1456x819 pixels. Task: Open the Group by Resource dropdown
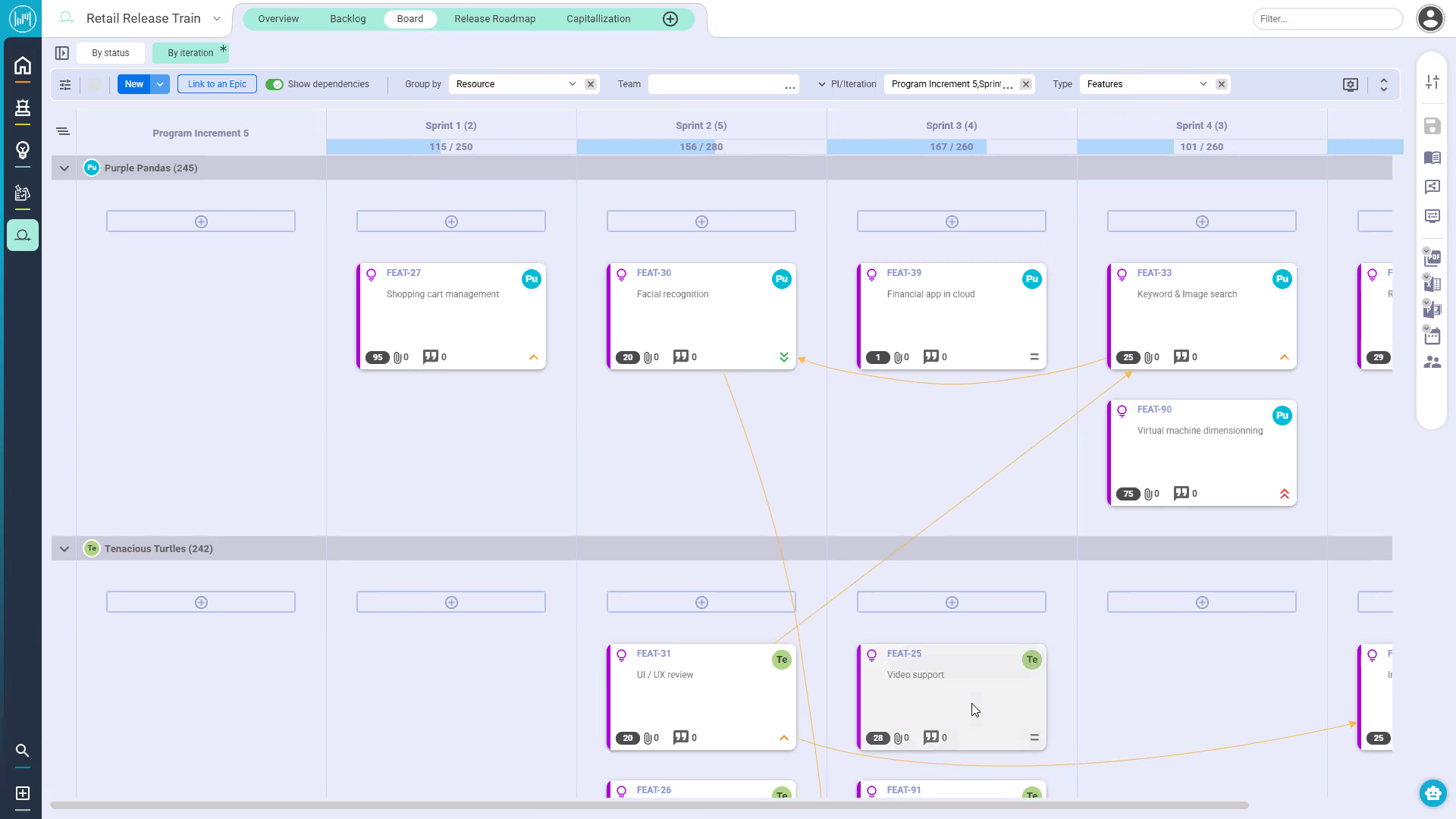coord(572,84)
